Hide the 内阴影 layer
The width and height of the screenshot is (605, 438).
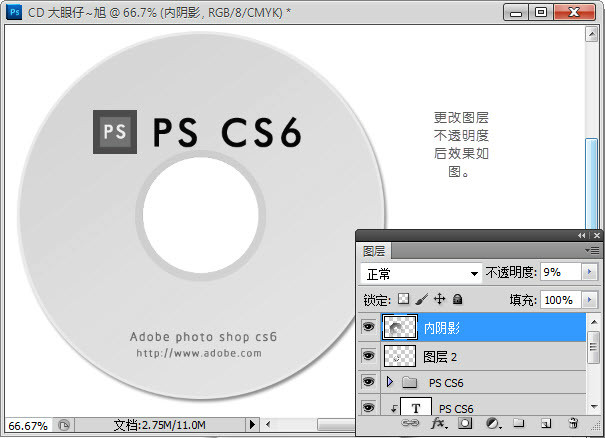(368, 327)
